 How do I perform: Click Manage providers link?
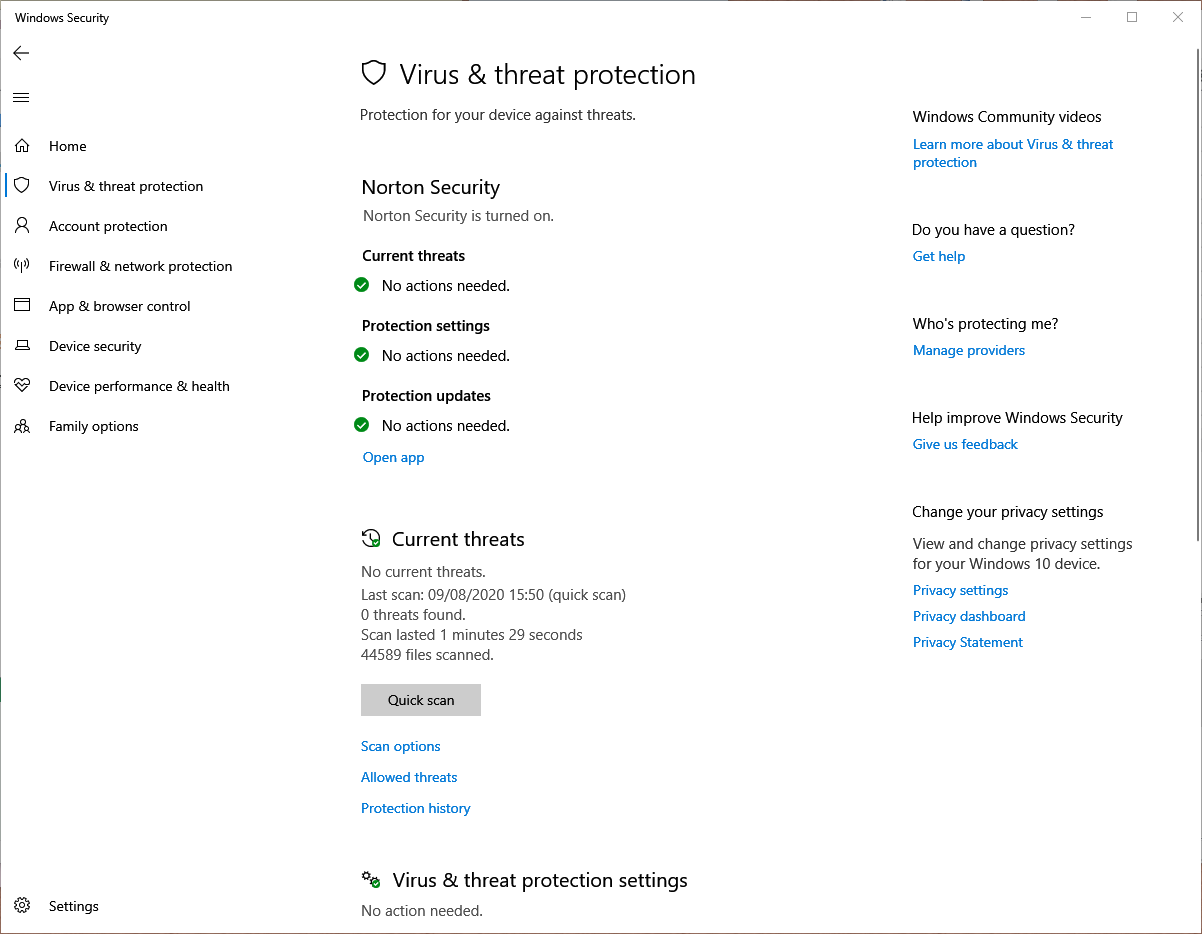(x=969, y=350)
